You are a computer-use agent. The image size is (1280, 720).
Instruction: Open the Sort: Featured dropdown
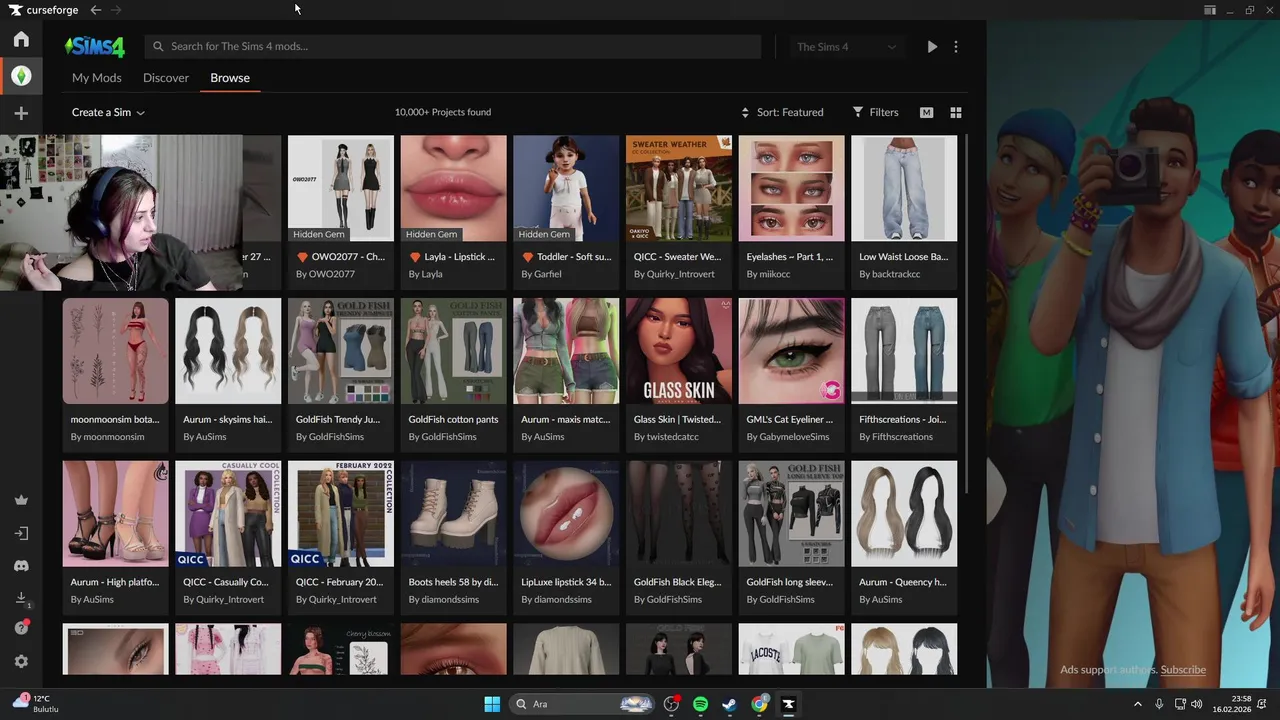(x=782, y=112)
